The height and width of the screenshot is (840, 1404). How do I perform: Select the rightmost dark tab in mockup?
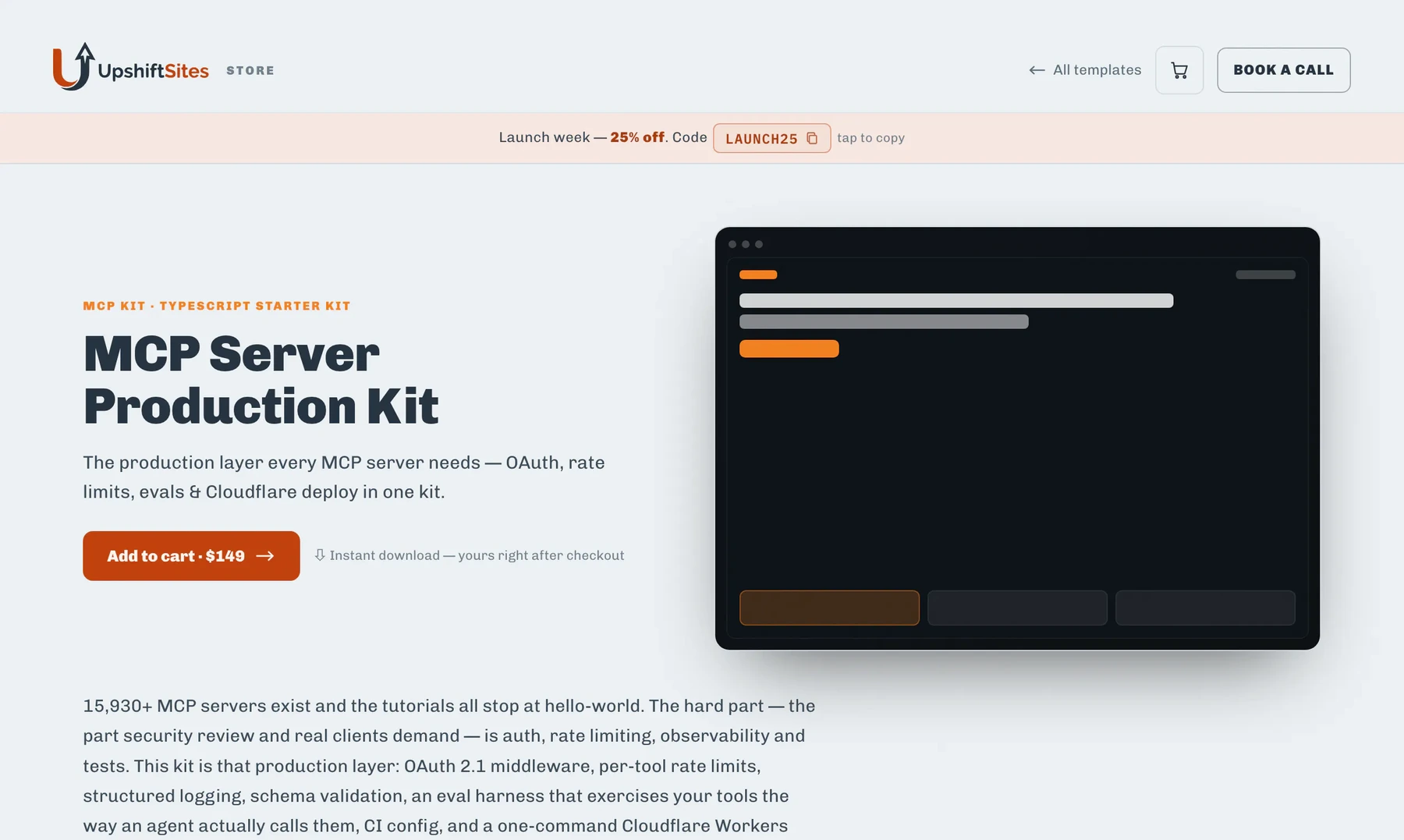(1205, 608)
